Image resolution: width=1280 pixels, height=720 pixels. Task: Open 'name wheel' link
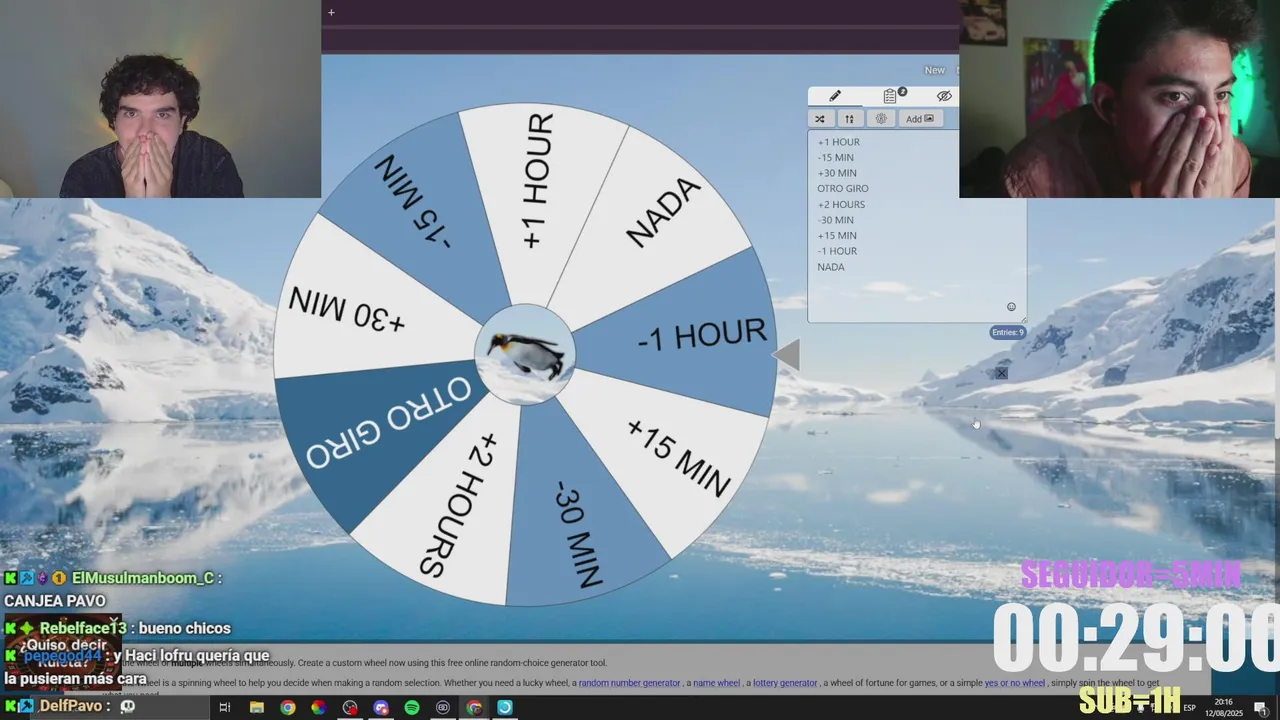point(716,683)
